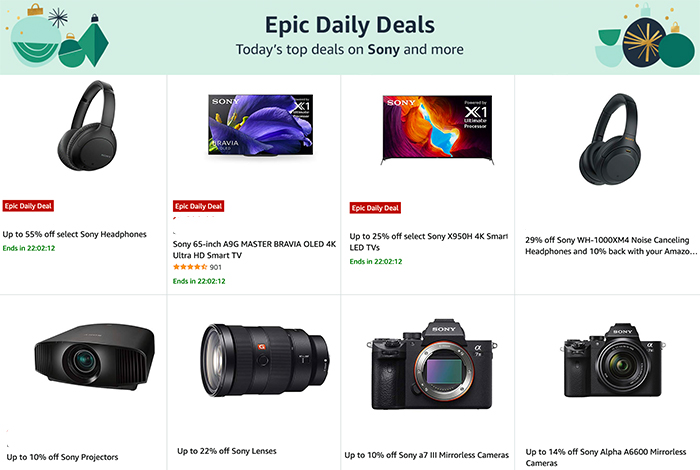Open the Sony projector product image
This screenshot has height=470, width=700.
coord(95,356)
